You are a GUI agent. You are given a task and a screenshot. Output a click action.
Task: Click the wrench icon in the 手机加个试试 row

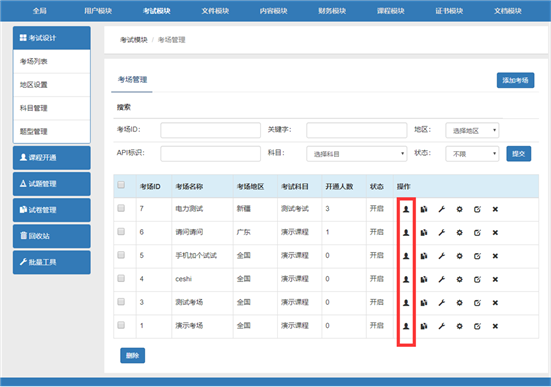click(442, 256)
